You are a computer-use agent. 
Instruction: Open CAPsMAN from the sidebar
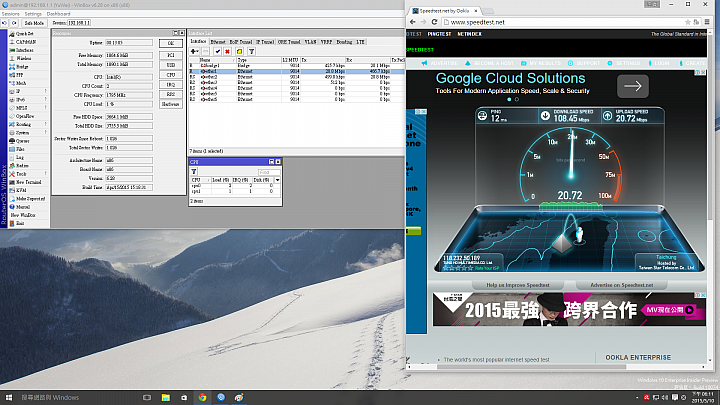pyautogui.click(x=26, y=42)
